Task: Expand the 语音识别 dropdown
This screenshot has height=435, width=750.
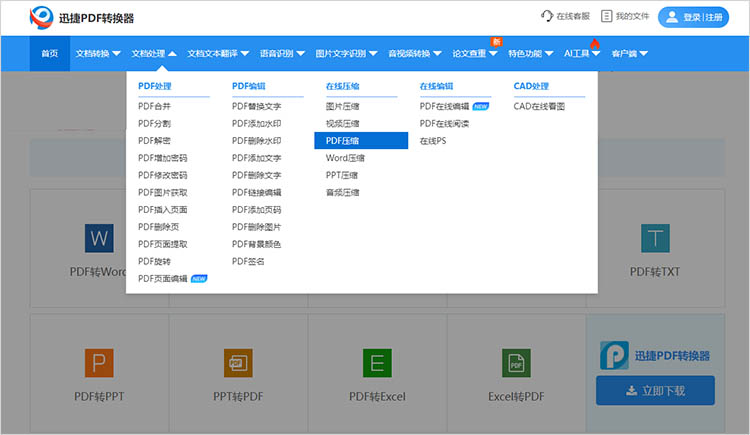Action: (282, 54)
